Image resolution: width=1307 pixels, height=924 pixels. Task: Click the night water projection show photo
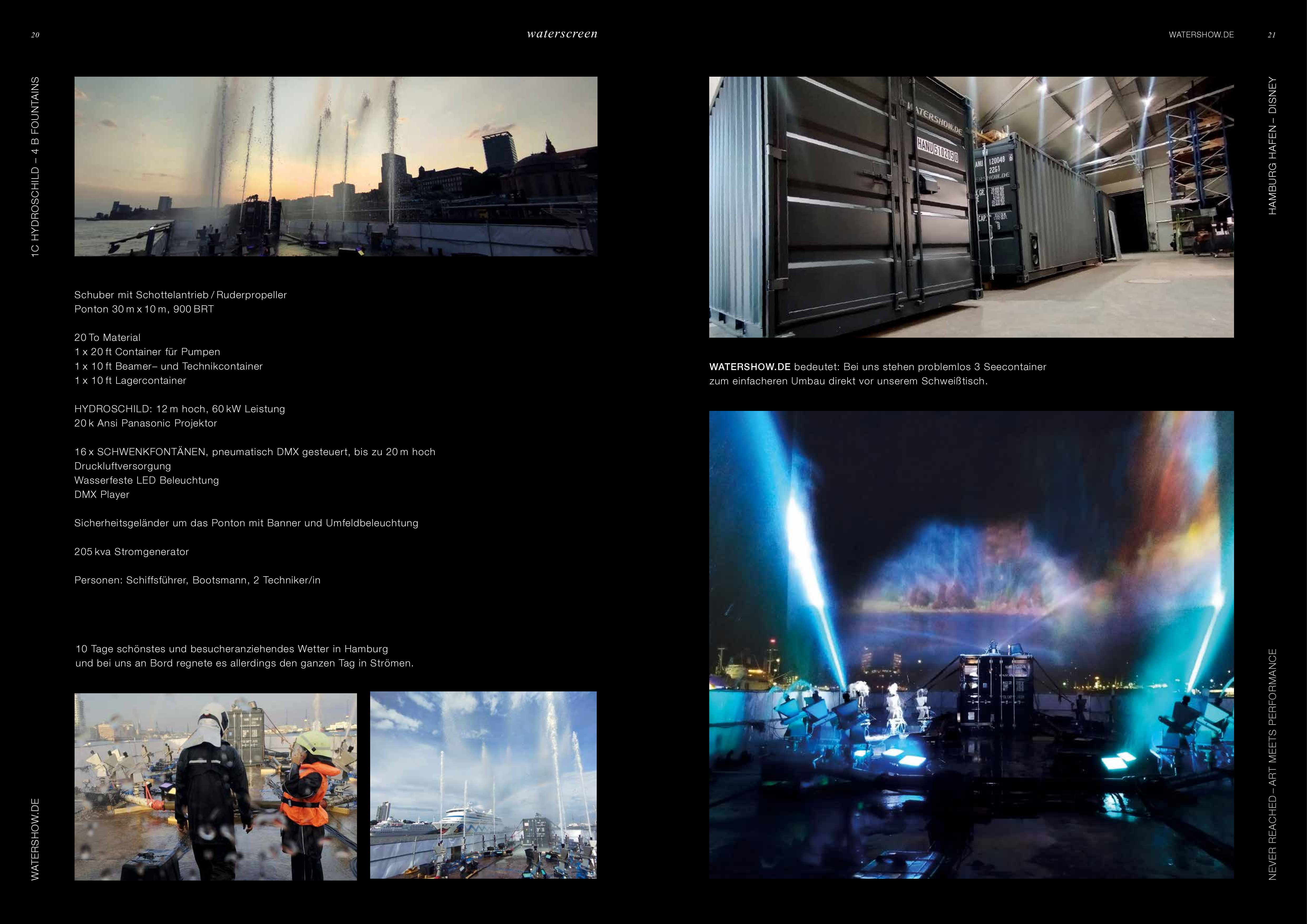pos(971,644)
